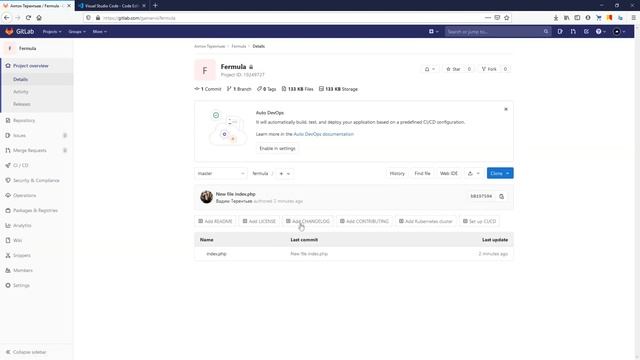The height and width of the screenshot is (360, 640).
Task: Open the Settings gear in the sidebar
Action: [8, 285]
